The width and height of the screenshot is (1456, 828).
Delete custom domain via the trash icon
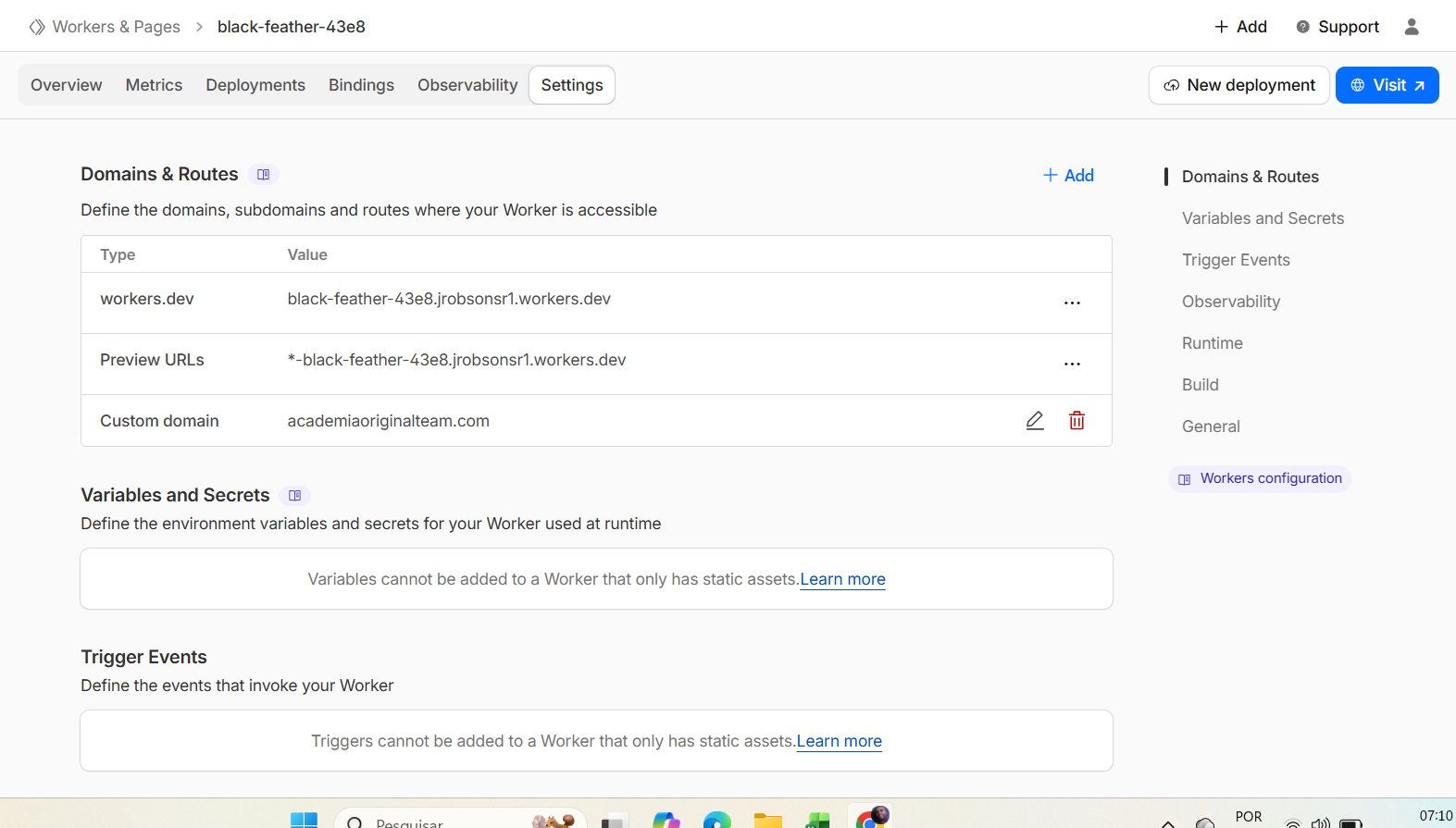pyautogui.click(x=1076, y=421)
